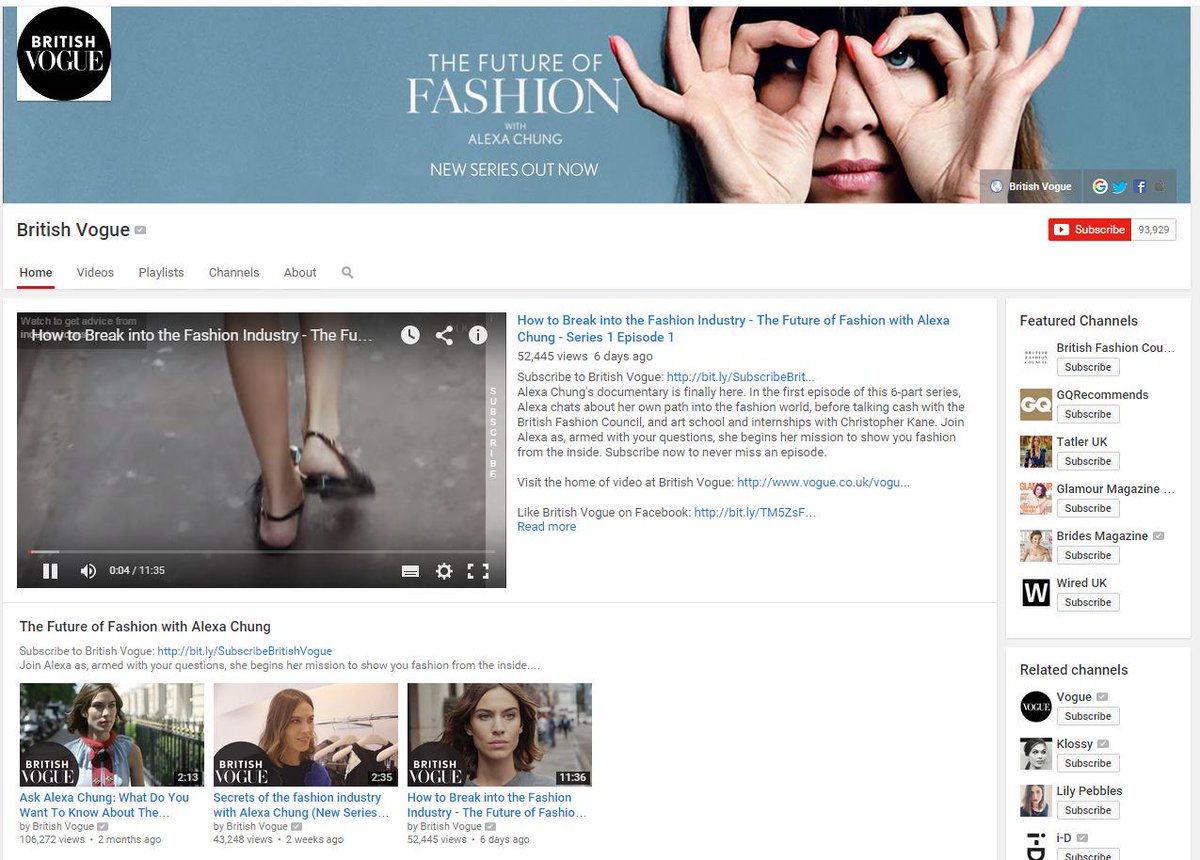Click Klossy channel icon
The image size is (1200, 860).
click(1036, 753)
